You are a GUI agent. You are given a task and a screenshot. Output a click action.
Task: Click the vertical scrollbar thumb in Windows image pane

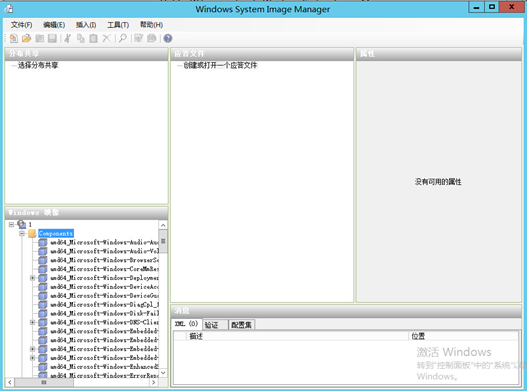[x=163, y=241]
